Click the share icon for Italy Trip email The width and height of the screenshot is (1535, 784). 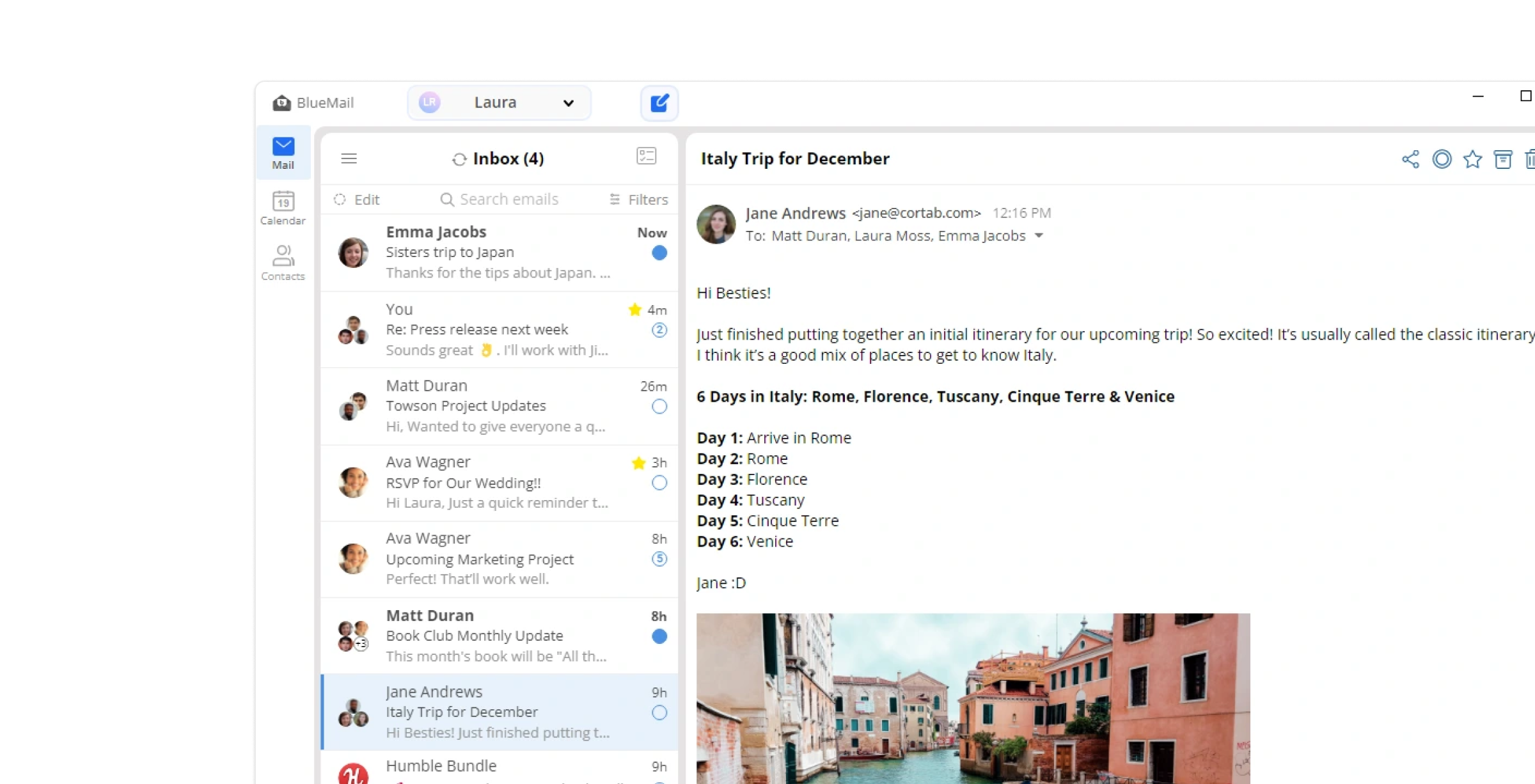point(1410,159)
